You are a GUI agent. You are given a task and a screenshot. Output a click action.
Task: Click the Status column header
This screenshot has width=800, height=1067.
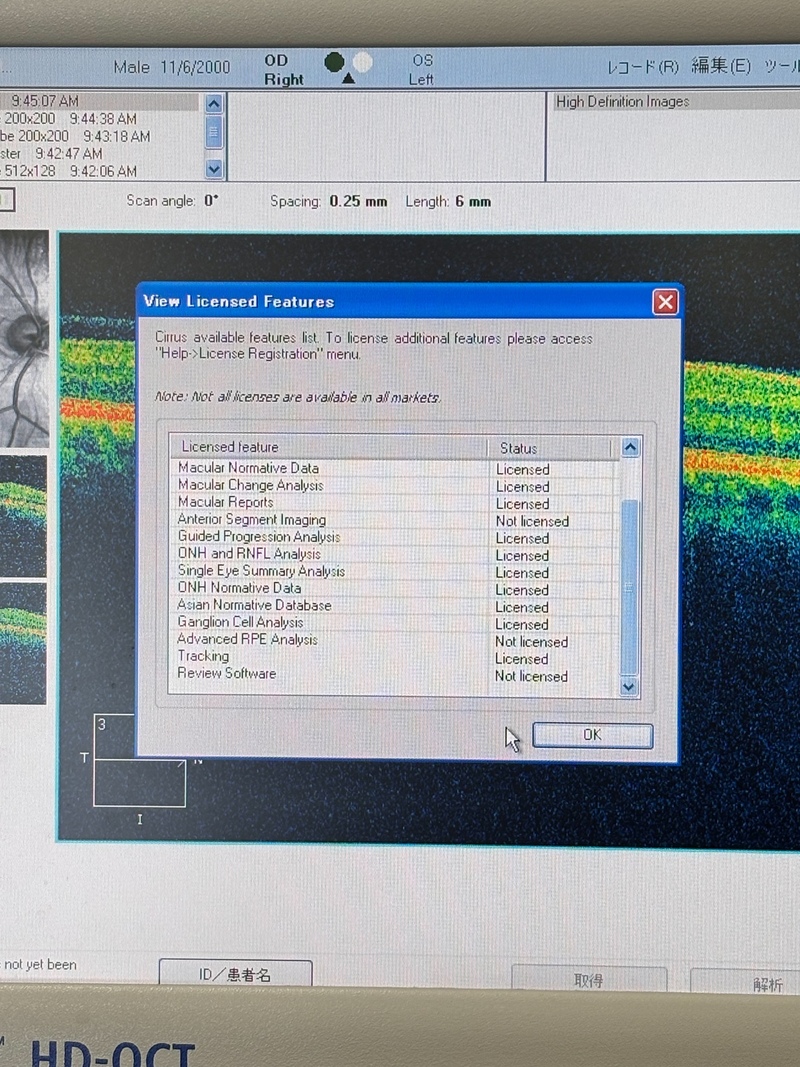[549, 448]
